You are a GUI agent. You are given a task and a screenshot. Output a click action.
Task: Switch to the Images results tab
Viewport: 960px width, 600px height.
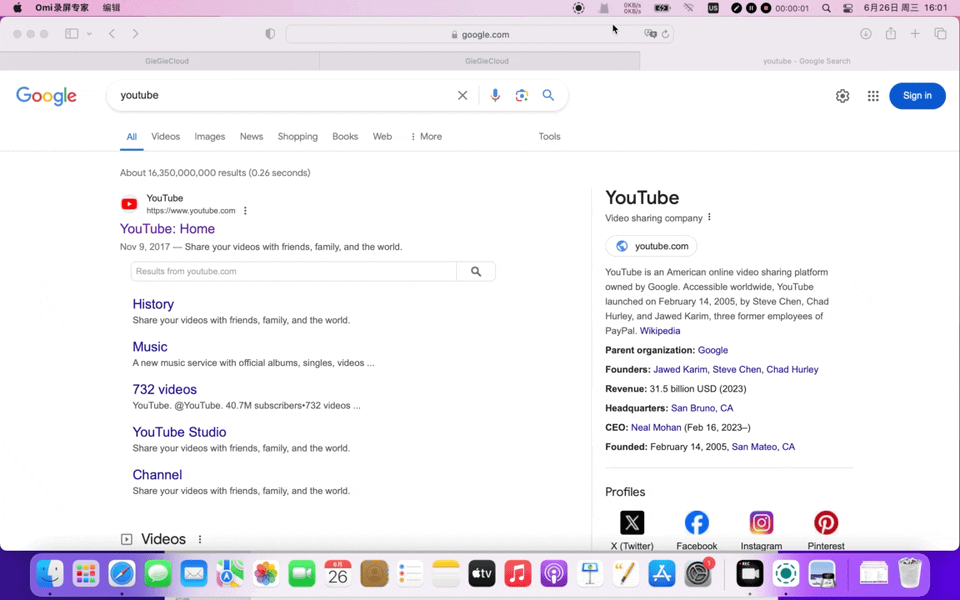tap(209, 137)
